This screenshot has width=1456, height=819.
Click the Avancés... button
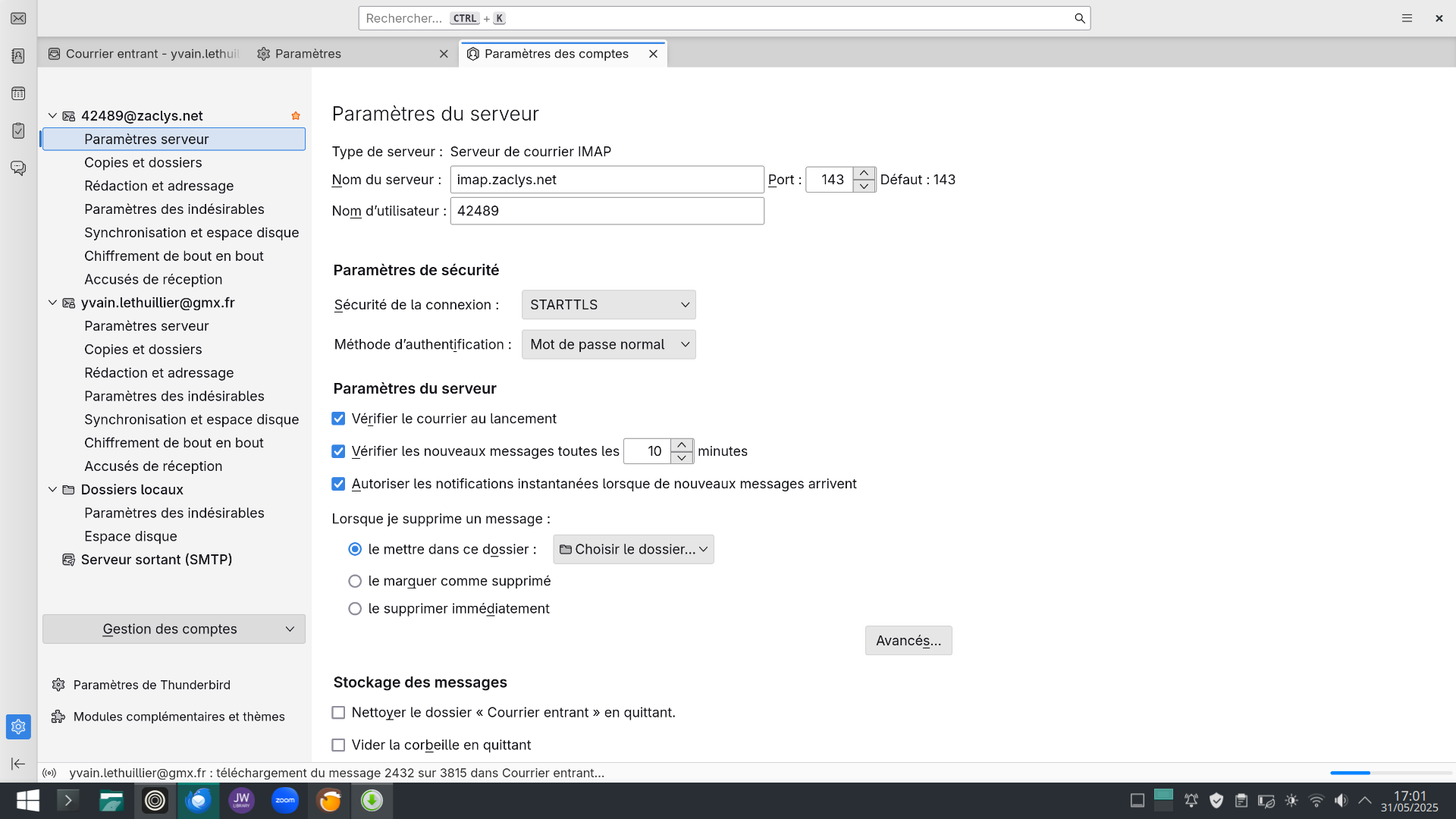point(908,641)
